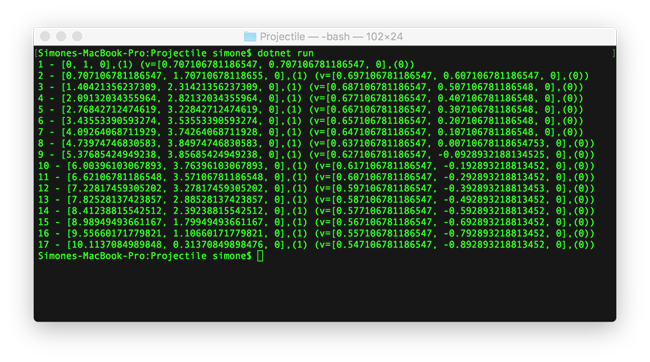The height and width of the screenshot is (362, 650).
Task: Zoom the terminal using the third button
Action: 77,36
